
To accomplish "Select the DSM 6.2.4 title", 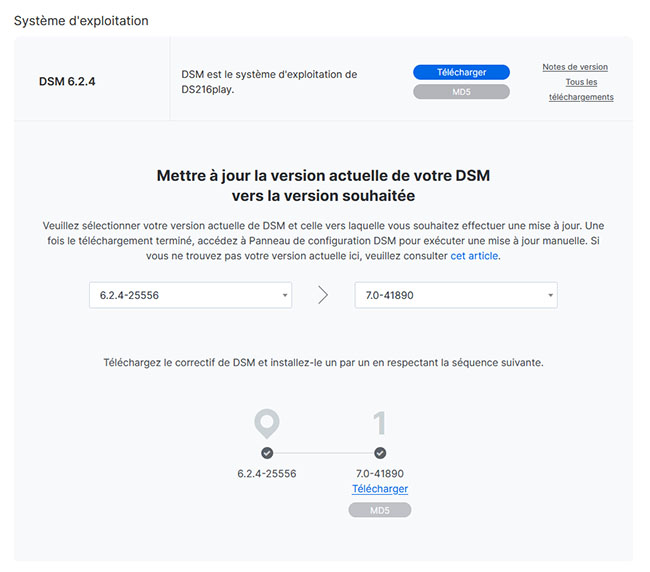I will pyautogui.click(x=68, y=81).
